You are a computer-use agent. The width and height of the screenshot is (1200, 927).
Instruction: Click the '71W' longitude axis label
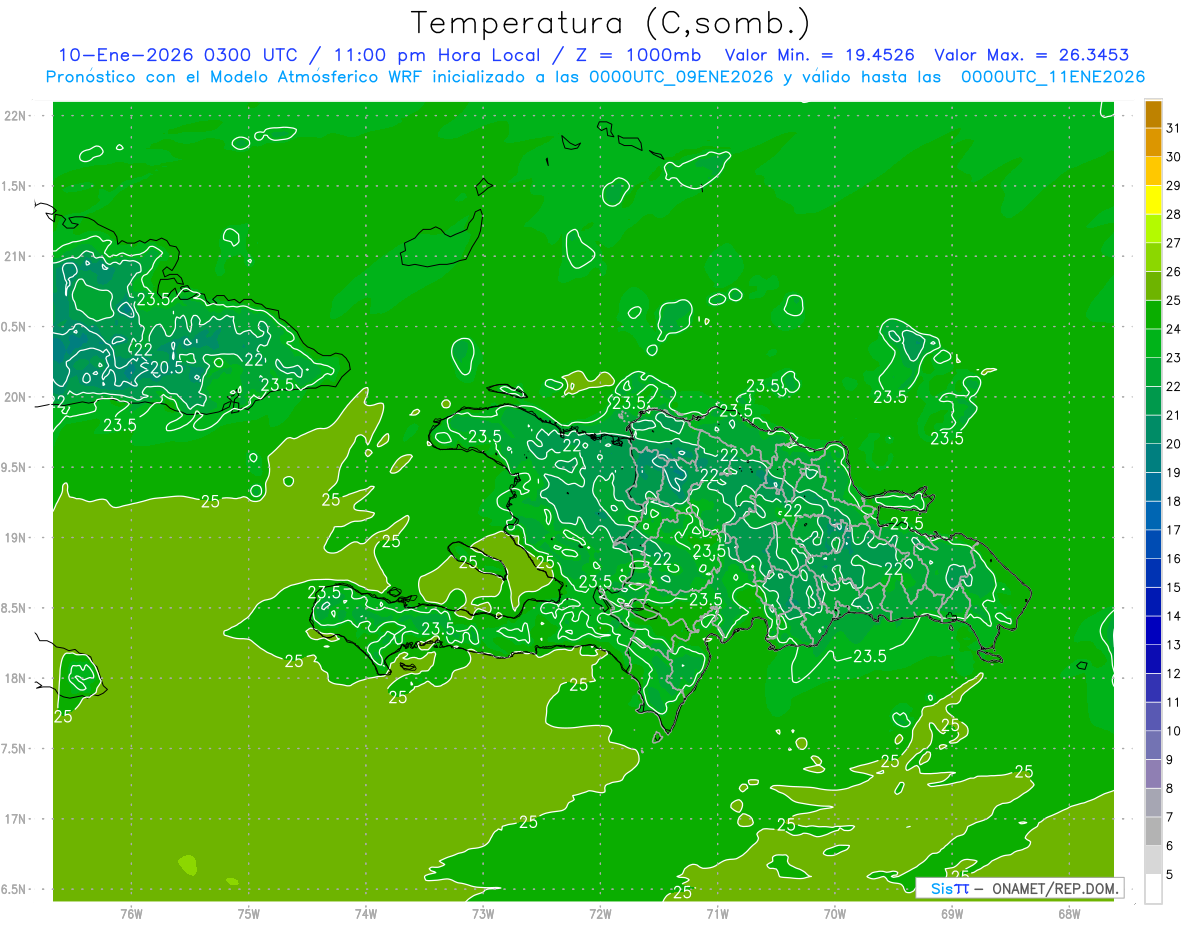click(717, 913)
